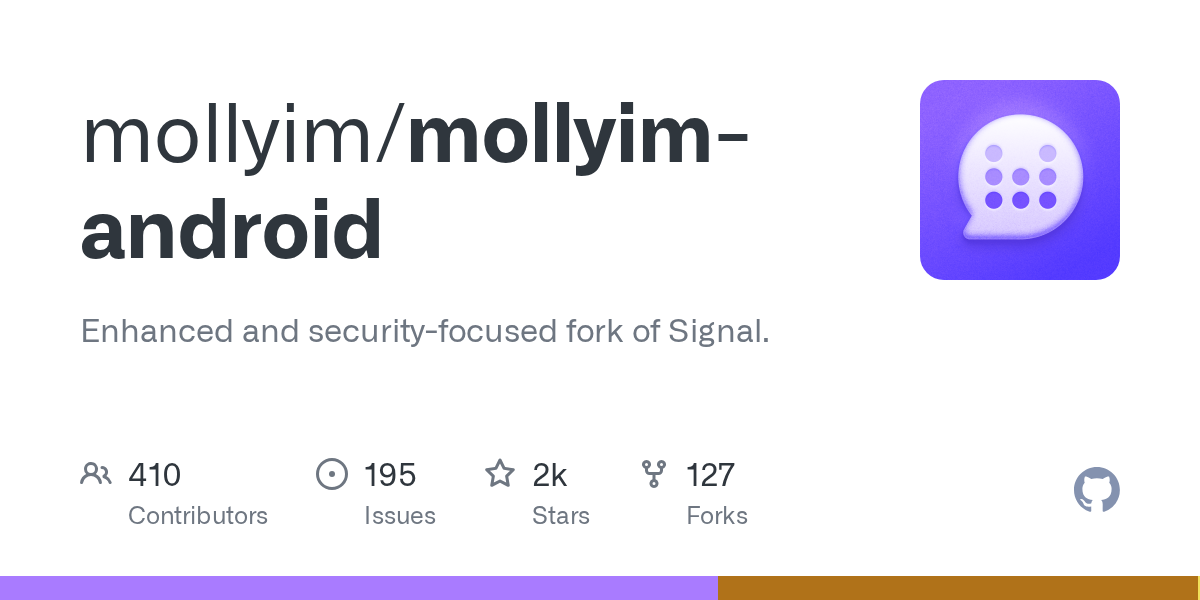
Task: Click the word "android" in the title
Action: tap(231, 230)
